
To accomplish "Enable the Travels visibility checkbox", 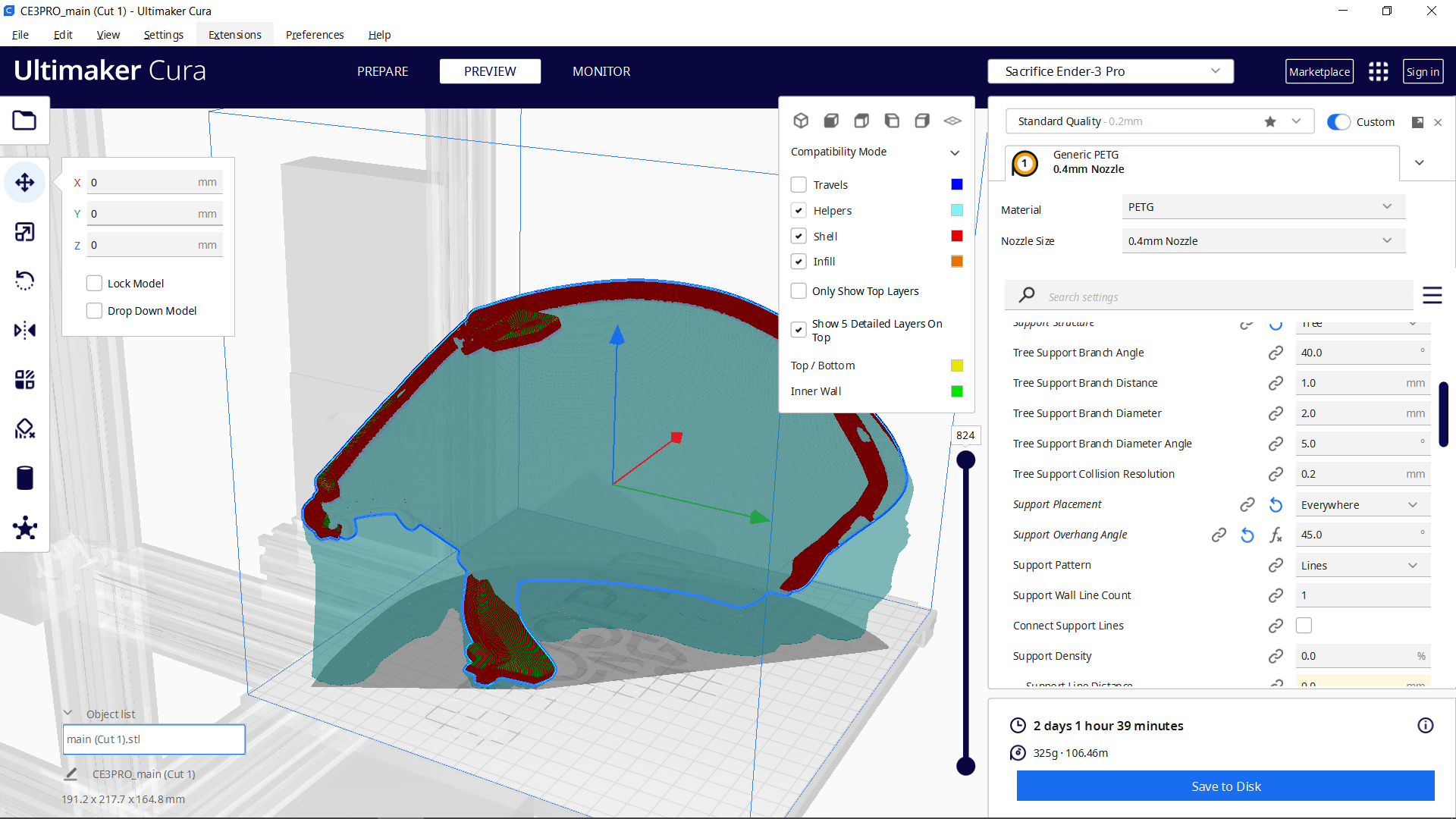I will pos(799,184).
